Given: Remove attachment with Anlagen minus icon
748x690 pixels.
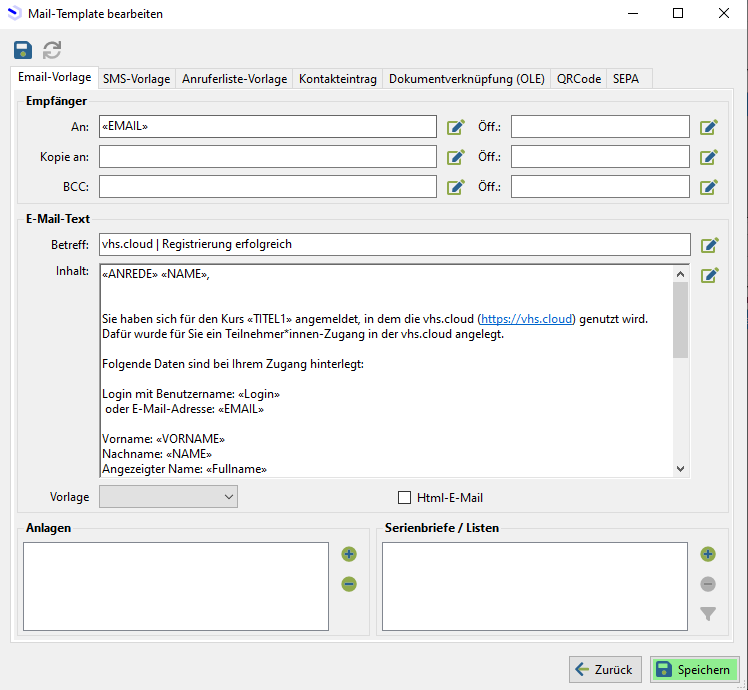Looking at the screenshot, I should (349, 584).
